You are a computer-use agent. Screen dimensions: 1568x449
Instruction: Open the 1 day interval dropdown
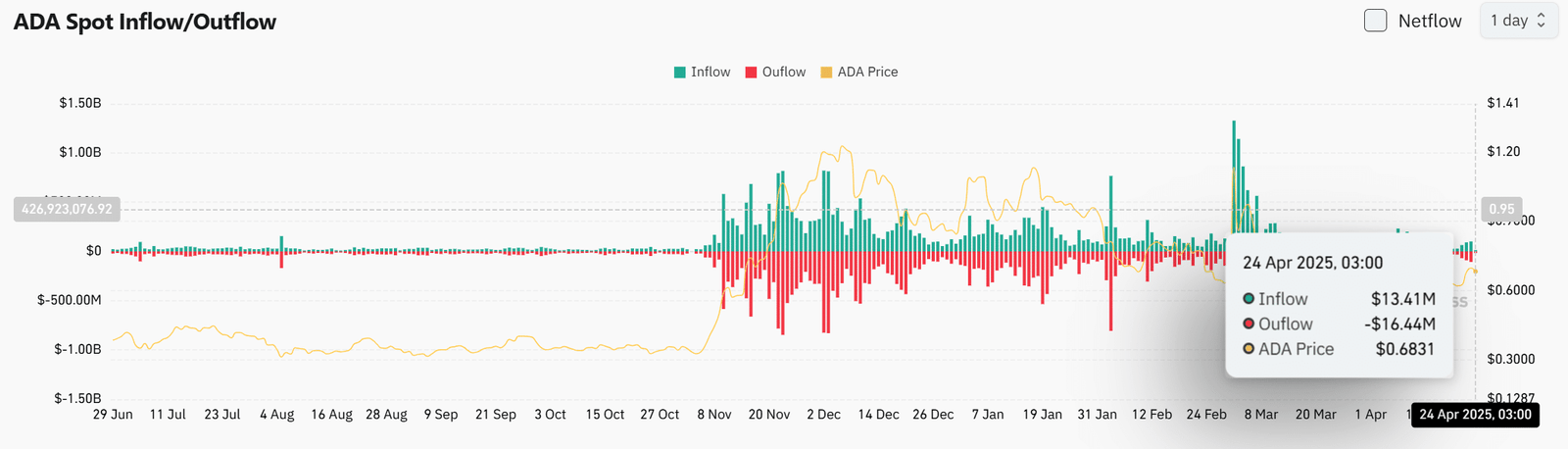coord(1517,21)
